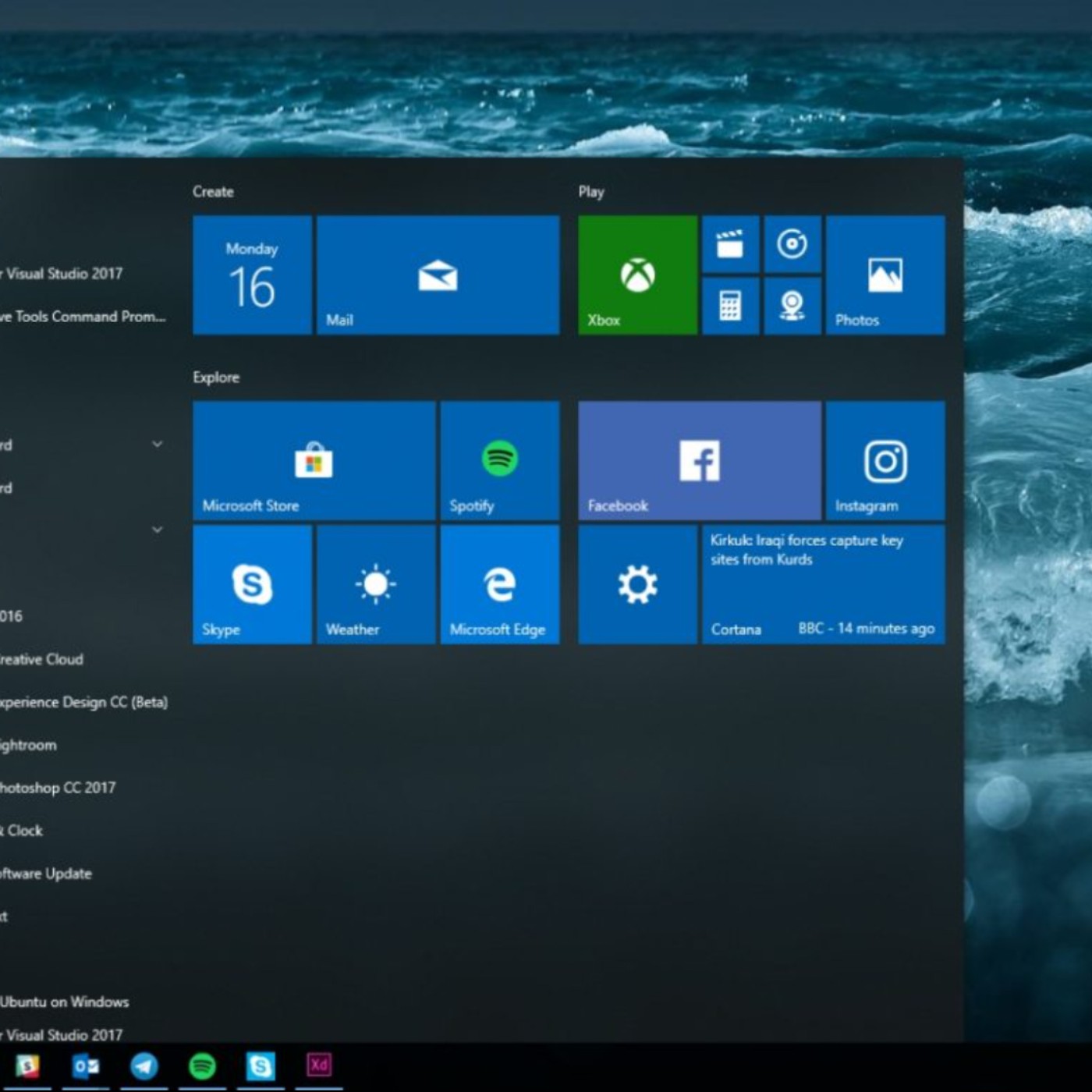This screenshot has width=1092, height=1092.
Task: Open Adobe XD from the taskbar
Action: point(318,1065)
